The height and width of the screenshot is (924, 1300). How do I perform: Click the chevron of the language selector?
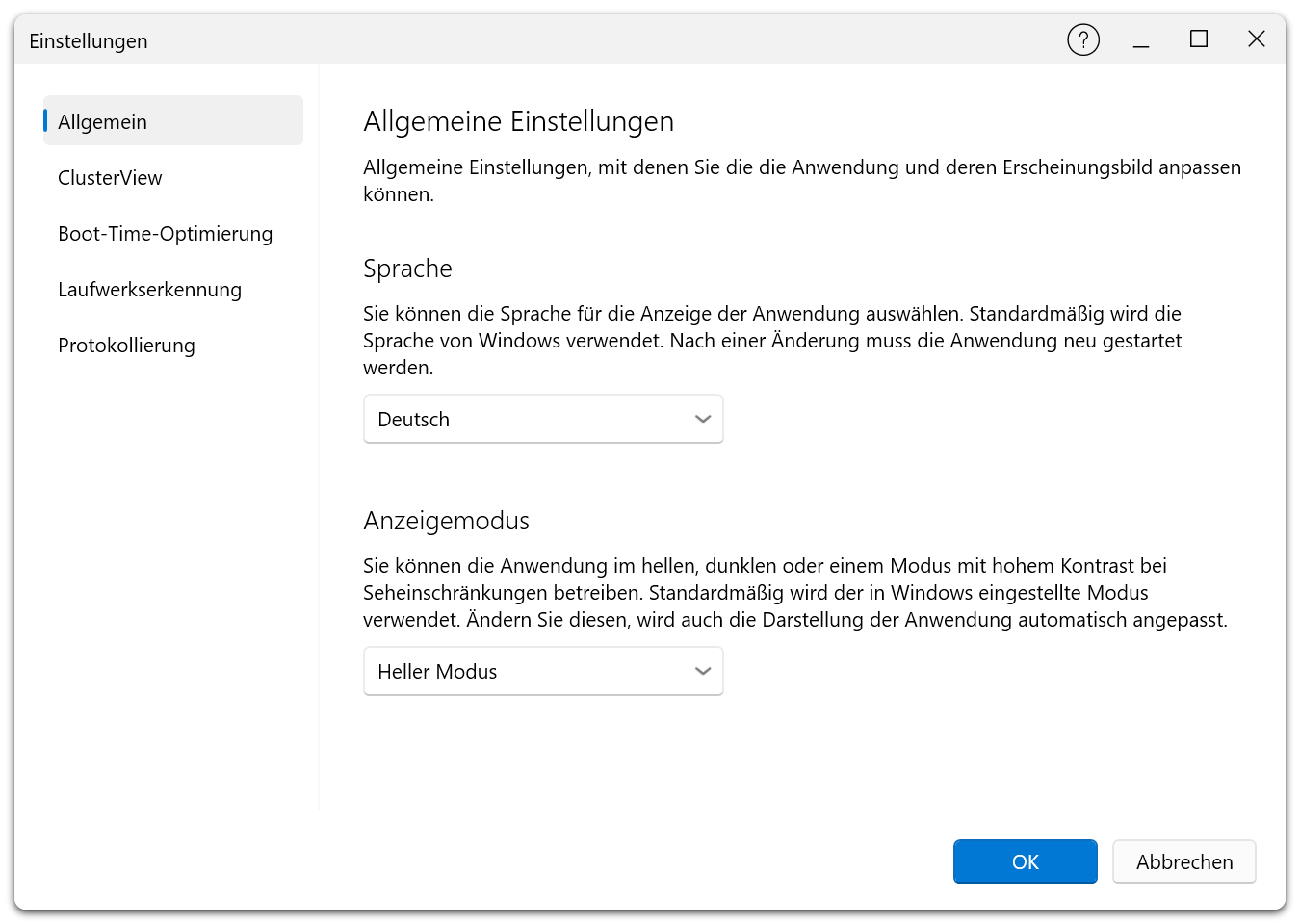pos(701,419)
